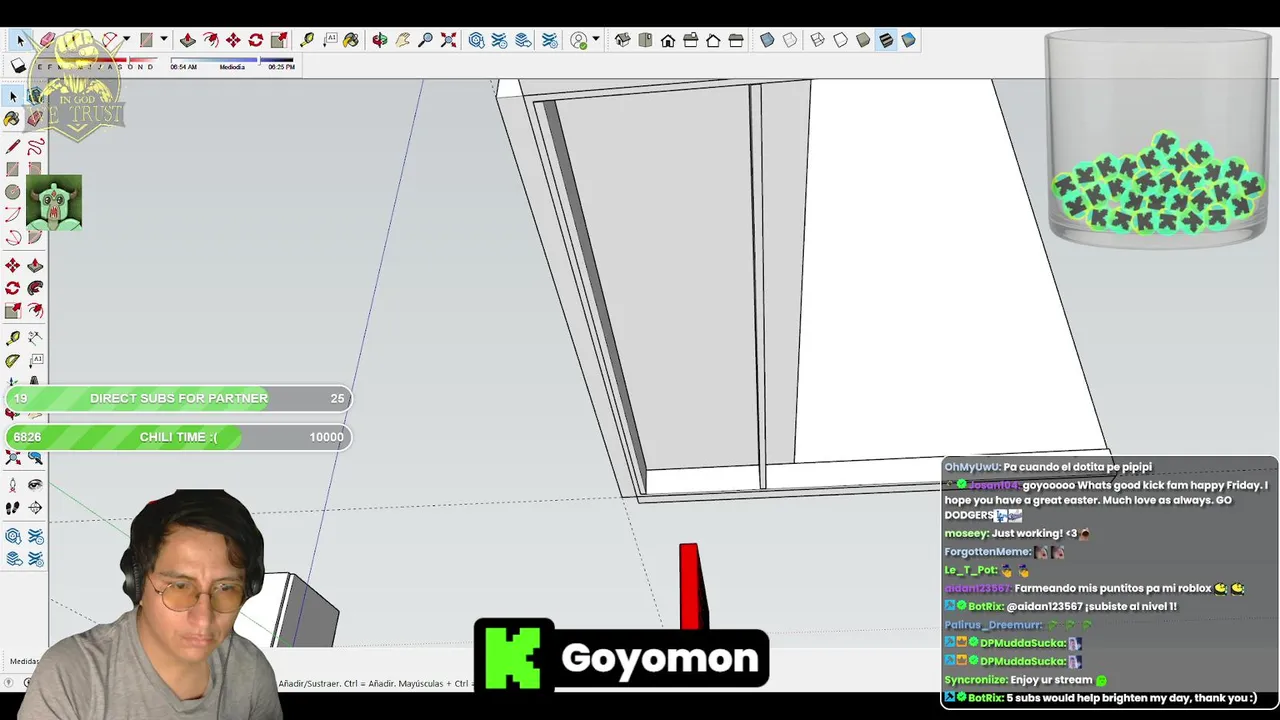Click the red object in viewport
Viewport: 1280px width, 720px height.
(692, 586)
